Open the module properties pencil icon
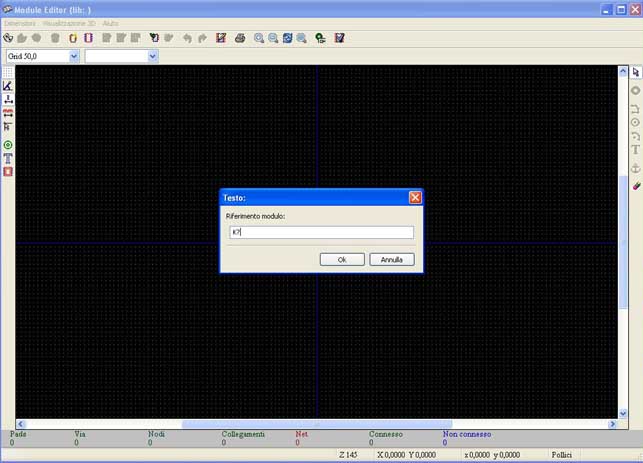643x463 pixels. pos(221,38)
